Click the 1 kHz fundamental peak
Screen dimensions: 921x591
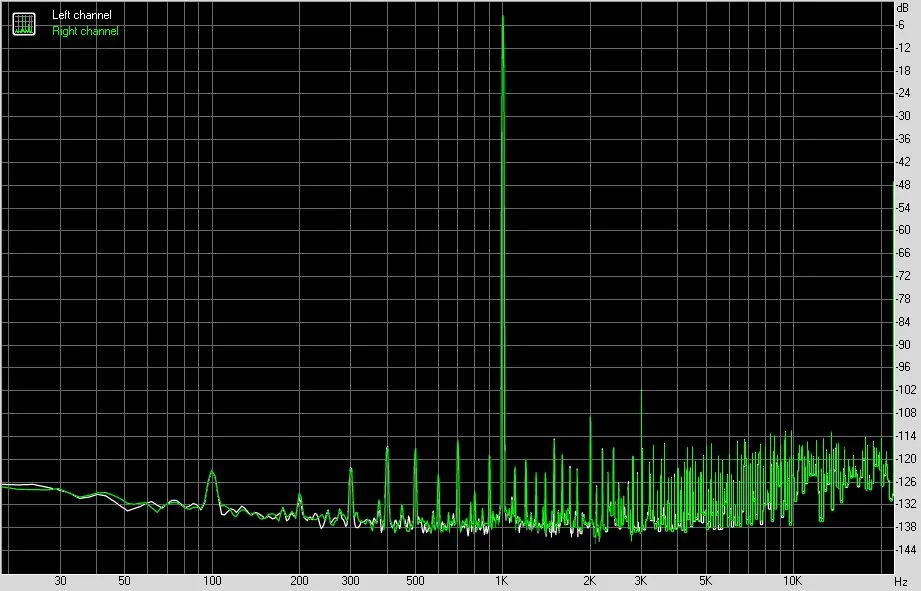click(x=503, y=18)
